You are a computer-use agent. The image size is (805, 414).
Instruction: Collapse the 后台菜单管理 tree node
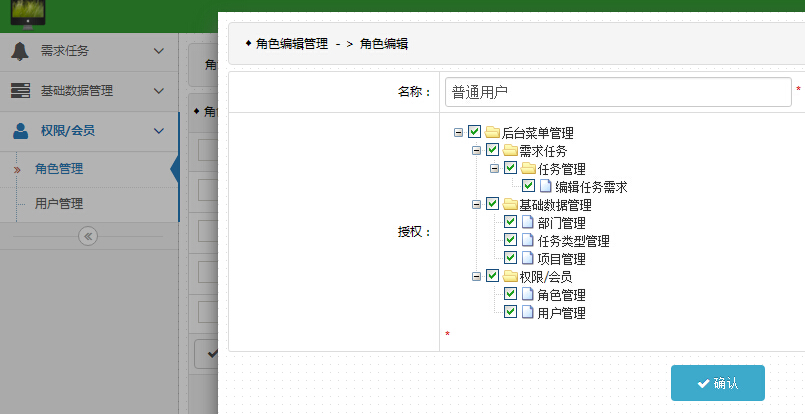pos(458,133)
